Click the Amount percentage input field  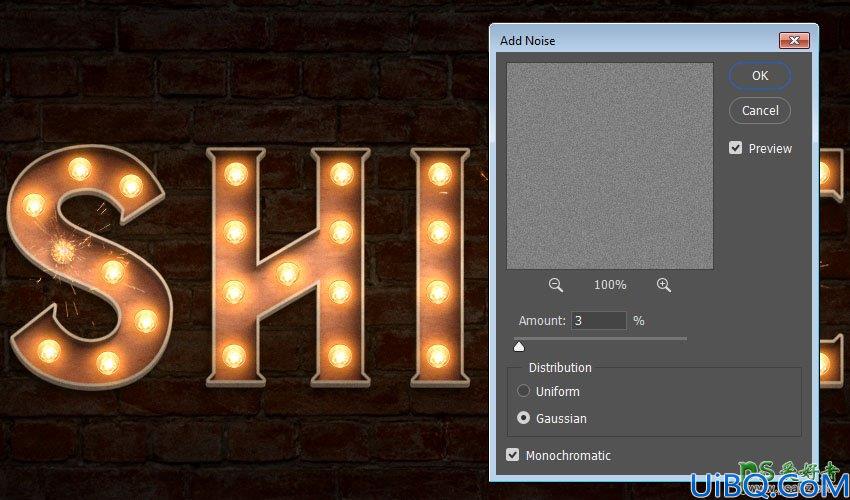click(x=599, y=320)
